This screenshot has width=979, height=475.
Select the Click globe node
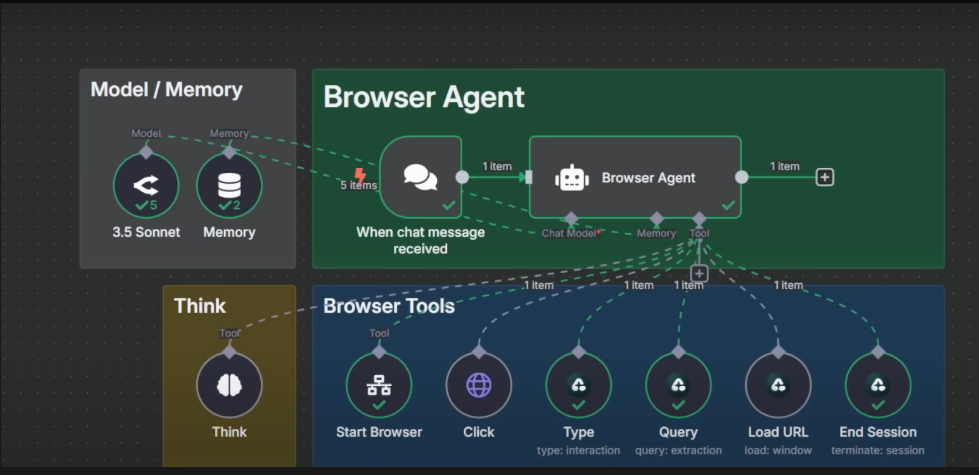[x=479, y=385]
